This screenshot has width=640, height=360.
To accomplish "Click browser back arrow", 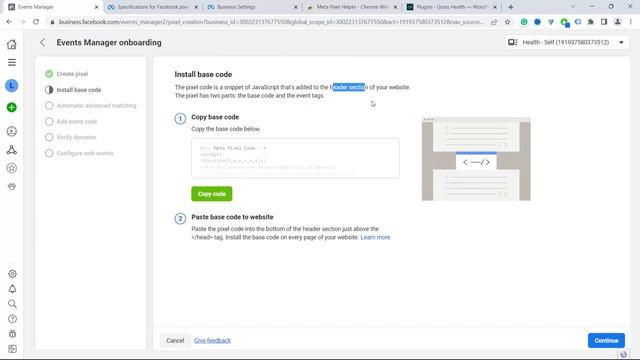I will [9, 22].
